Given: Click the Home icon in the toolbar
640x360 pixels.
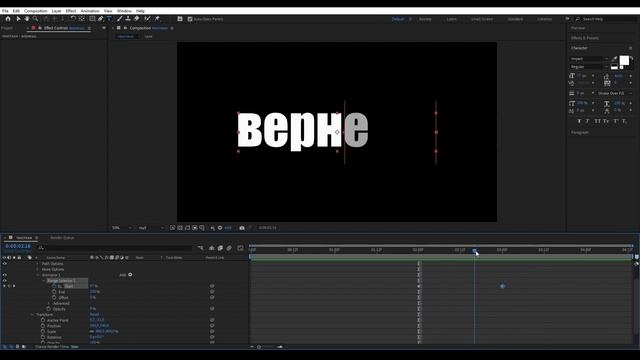Looking at the screenshot, I should point(8,19).
